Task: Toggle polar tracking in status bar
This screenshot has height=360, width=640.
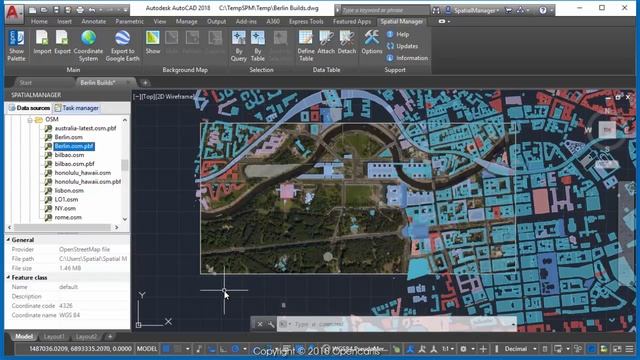Action: [x=236, y=349]
